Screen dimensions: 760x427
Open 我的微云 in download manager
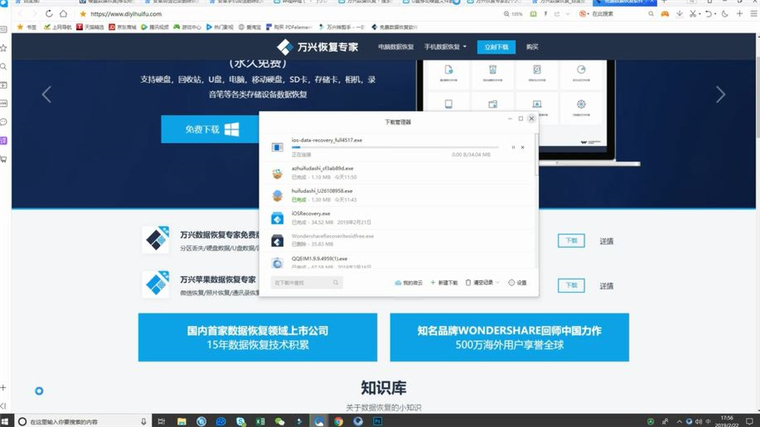pyautogui.click(x=409, y=283)
